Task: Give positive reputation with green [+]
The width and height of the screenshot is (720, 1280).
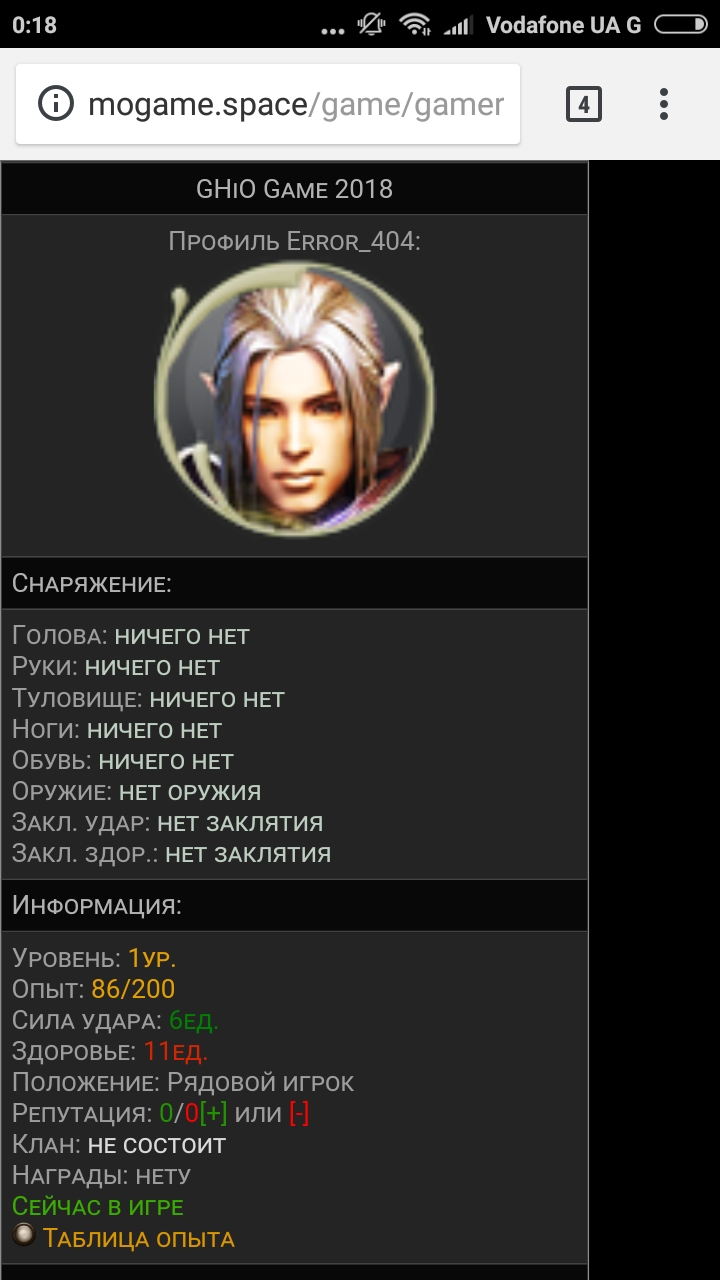Action: point(213,1114)
